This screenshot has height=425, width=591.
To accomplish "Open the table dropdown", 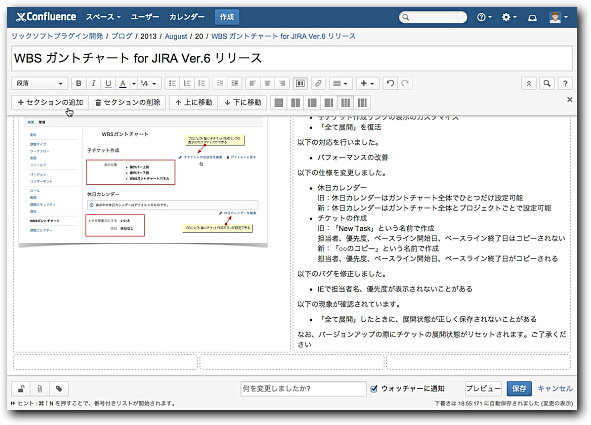I will tap(340, 83).
